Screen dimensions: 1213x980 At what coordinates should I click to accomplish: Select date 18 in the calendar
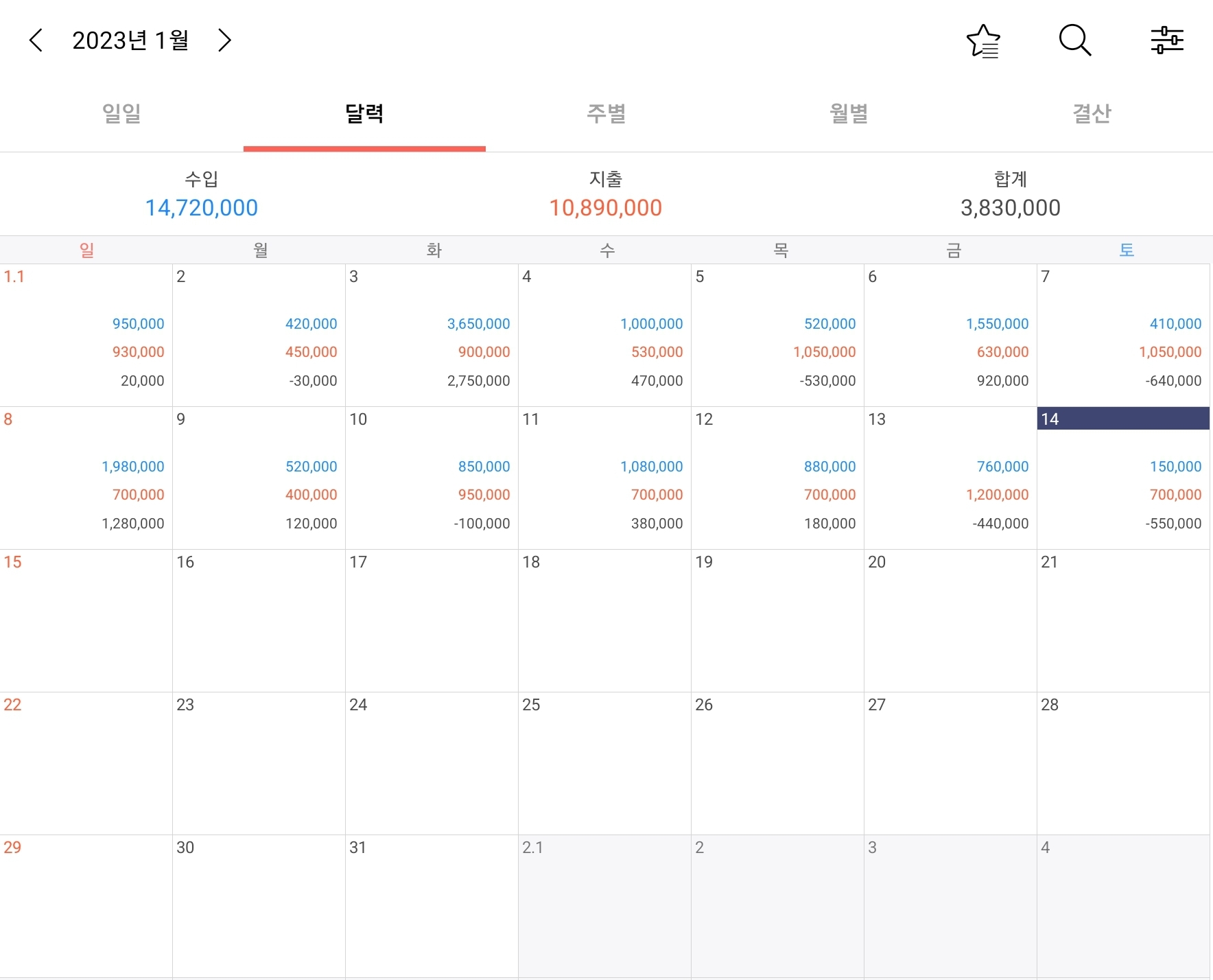pos(604,620)
